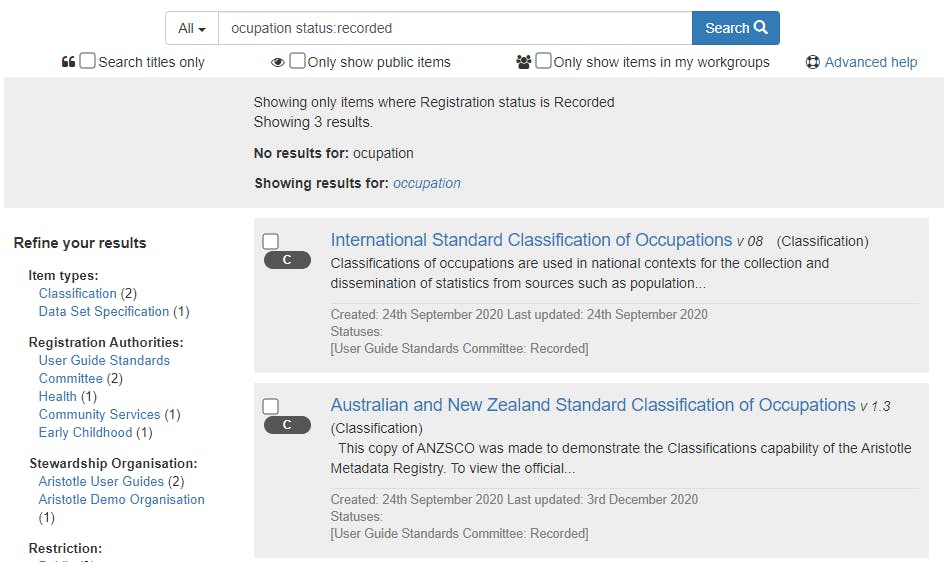The height and width of the screenshot is (562, 950).
Task: Click the life-ring help icon
Action: pos(813,62)
